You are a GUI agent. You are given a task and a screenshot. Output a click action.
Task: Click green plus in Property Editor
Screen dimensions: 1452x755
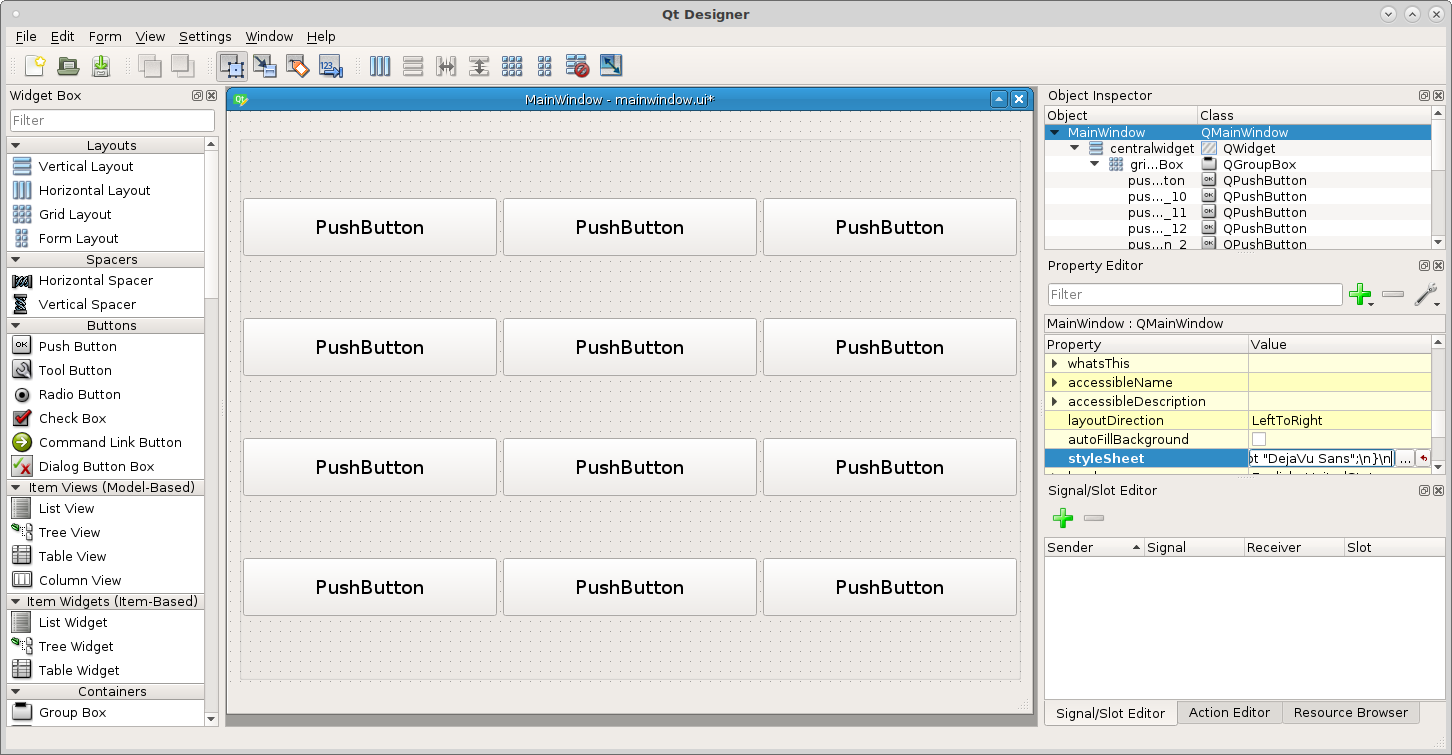(x=1360, y=294)
